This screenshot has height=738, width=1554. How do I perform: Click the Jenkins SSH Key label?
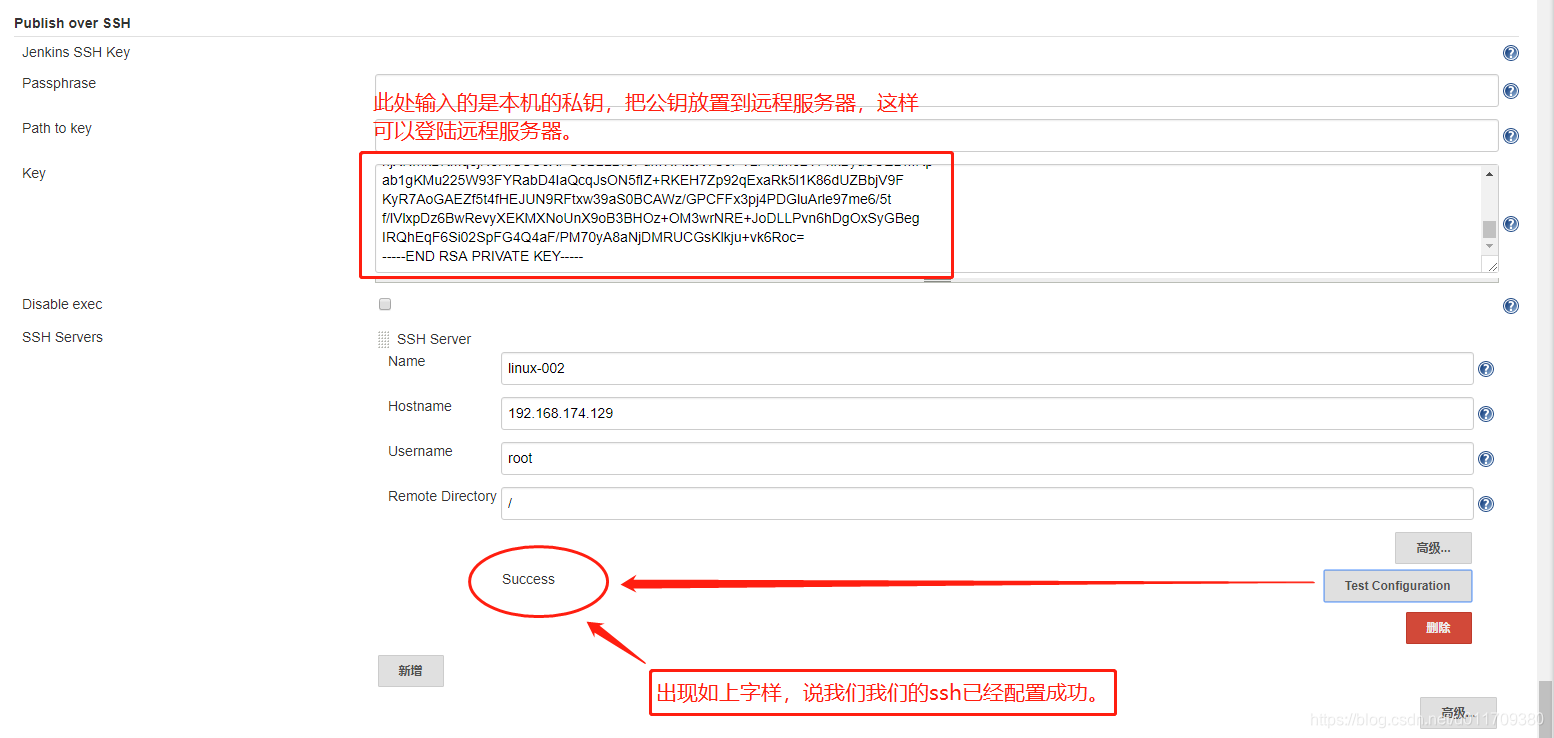[x=76, y=52]
